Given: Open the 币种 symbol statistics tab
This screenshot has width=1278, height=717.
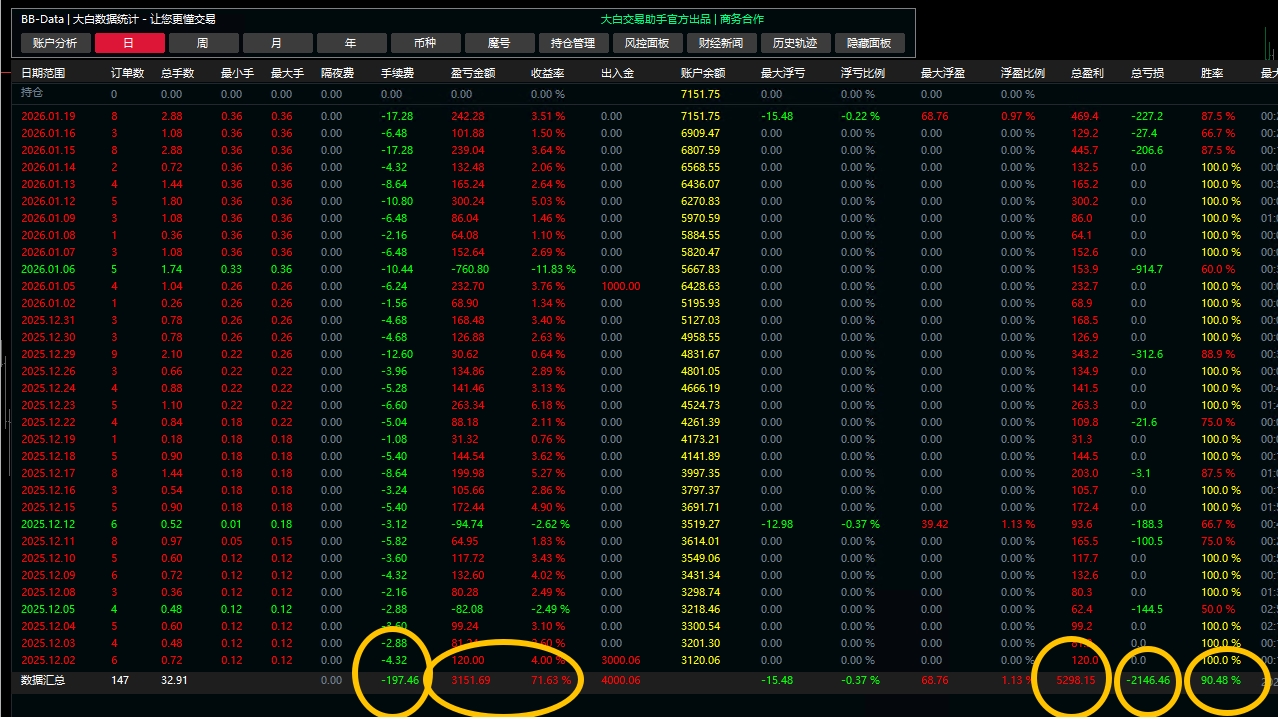Looking at the screenshot, I should click(426, 43).
